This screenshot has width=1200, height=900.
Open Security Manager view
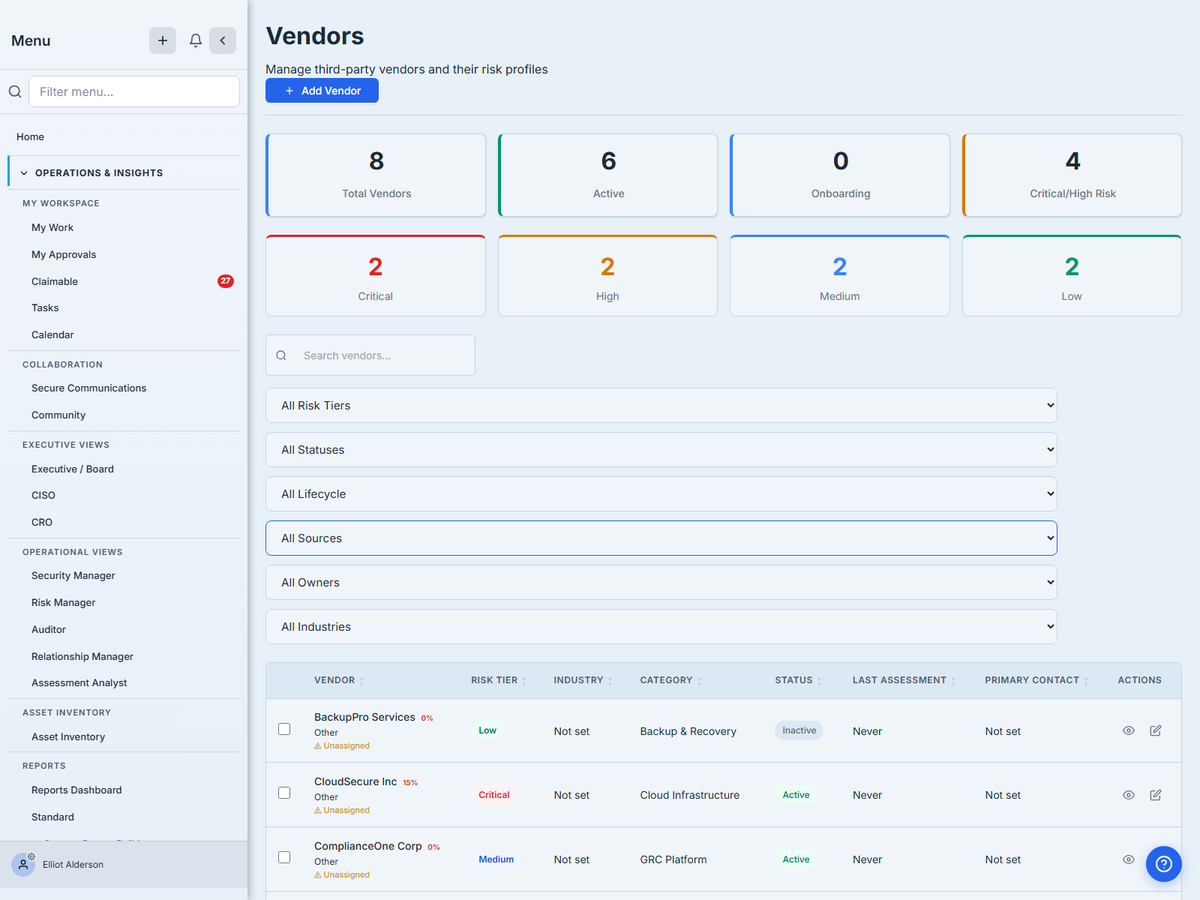[73, 576]
